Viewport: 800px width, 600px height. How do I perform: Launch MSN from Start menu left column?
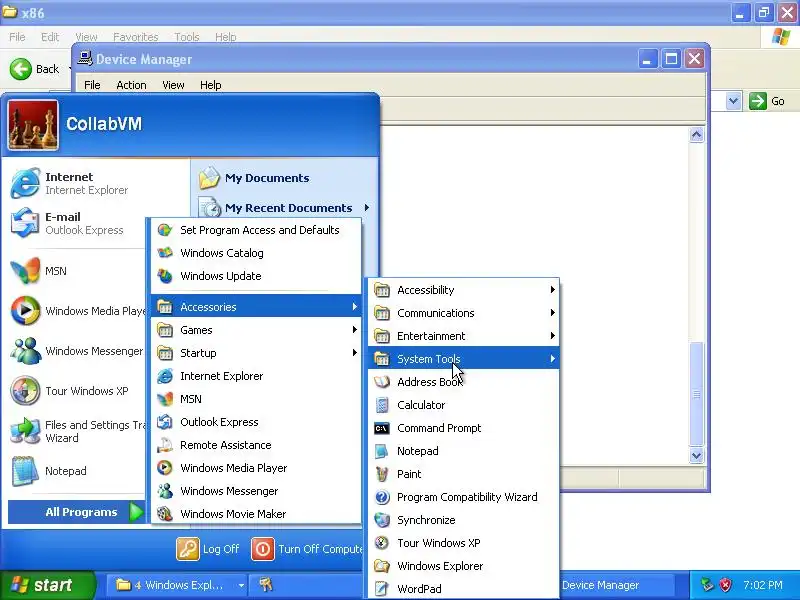pos(77,271)
